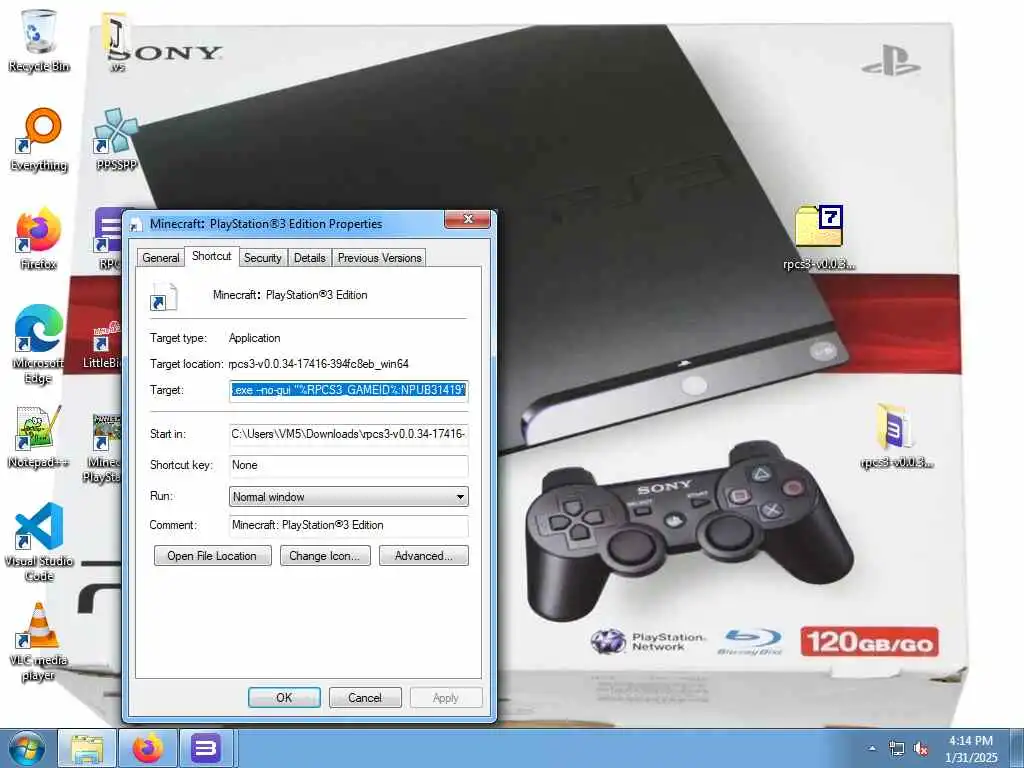Open File Explorer from the taskbar
Viewport: 1024px width, 768px height.
pos(87,748)
